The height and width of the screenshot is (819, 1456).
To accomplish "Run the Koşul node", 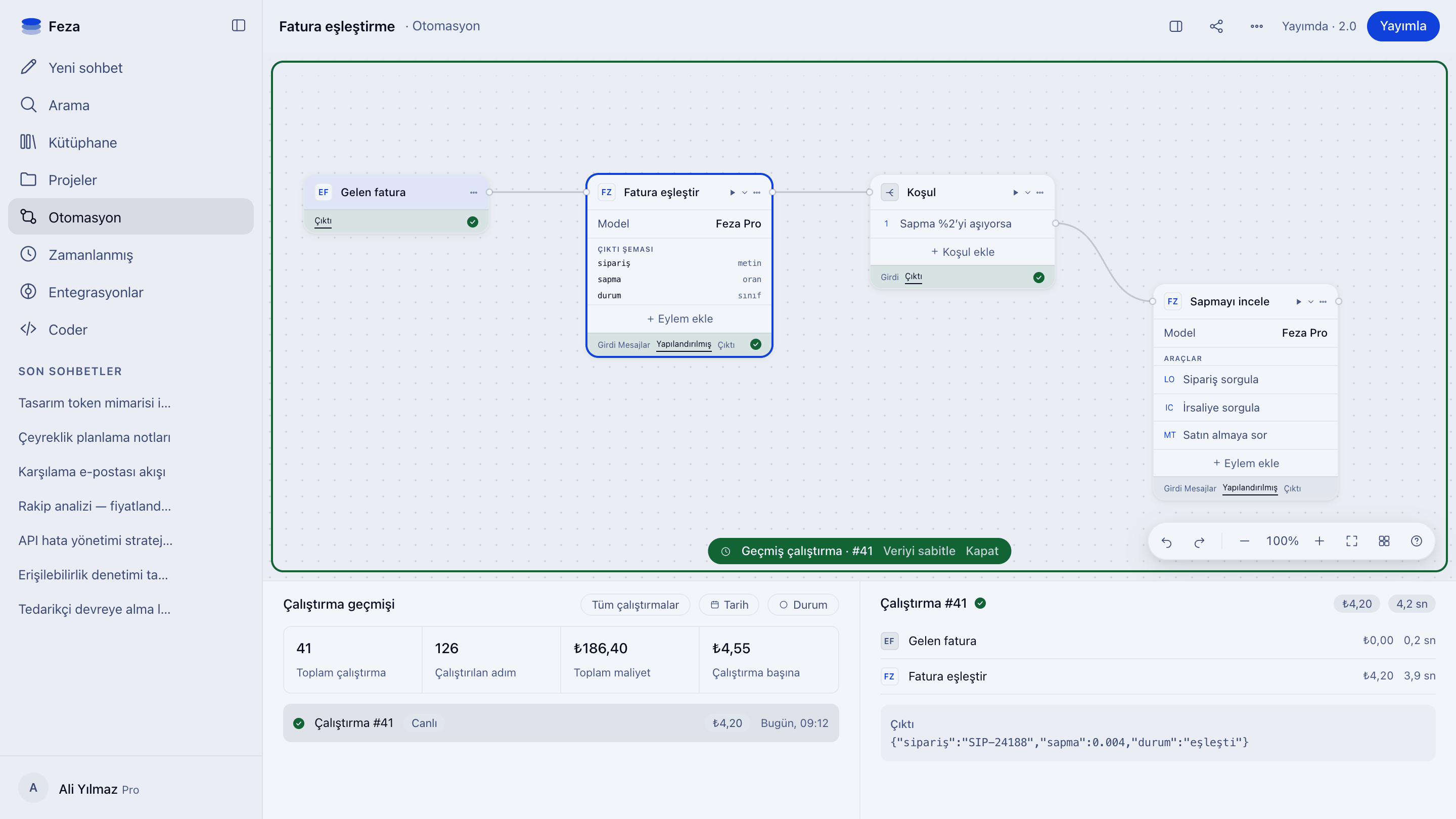I will click(1016, 193).
